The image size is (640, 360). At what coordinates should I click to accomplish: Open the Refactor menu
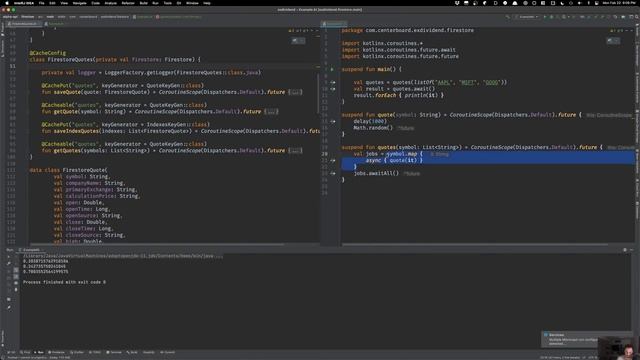tap(128, 3)
